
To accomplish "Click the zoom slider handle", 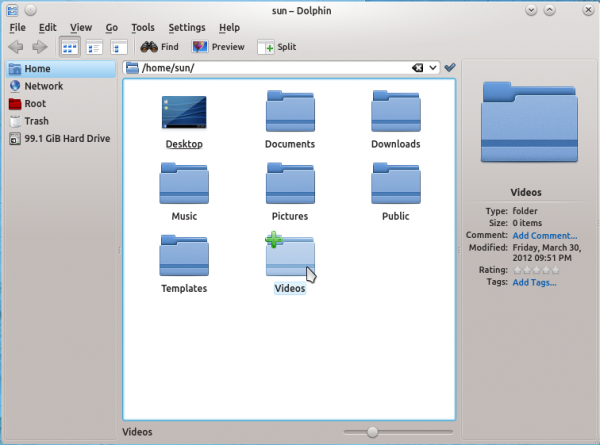I will coord(372,432).
